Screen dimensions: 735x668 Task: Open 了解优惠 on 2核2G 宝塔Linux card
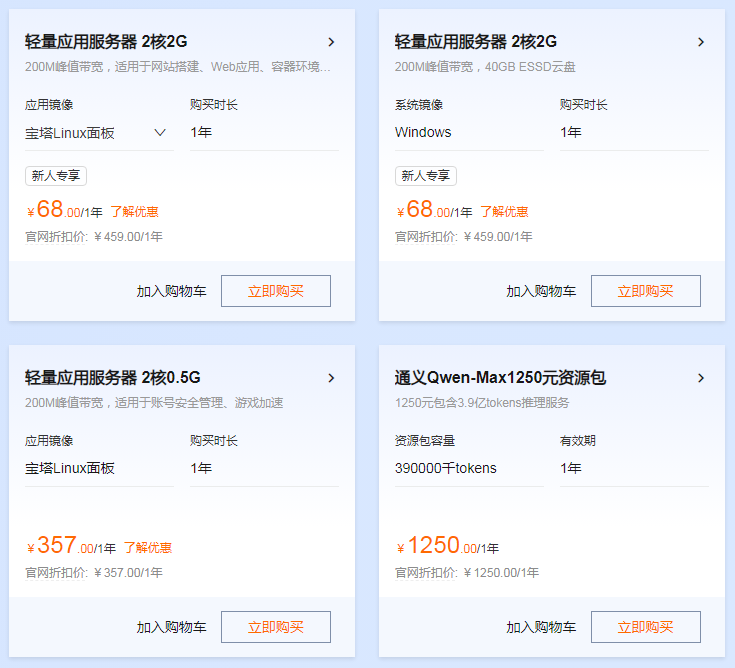tap(134, 212)
